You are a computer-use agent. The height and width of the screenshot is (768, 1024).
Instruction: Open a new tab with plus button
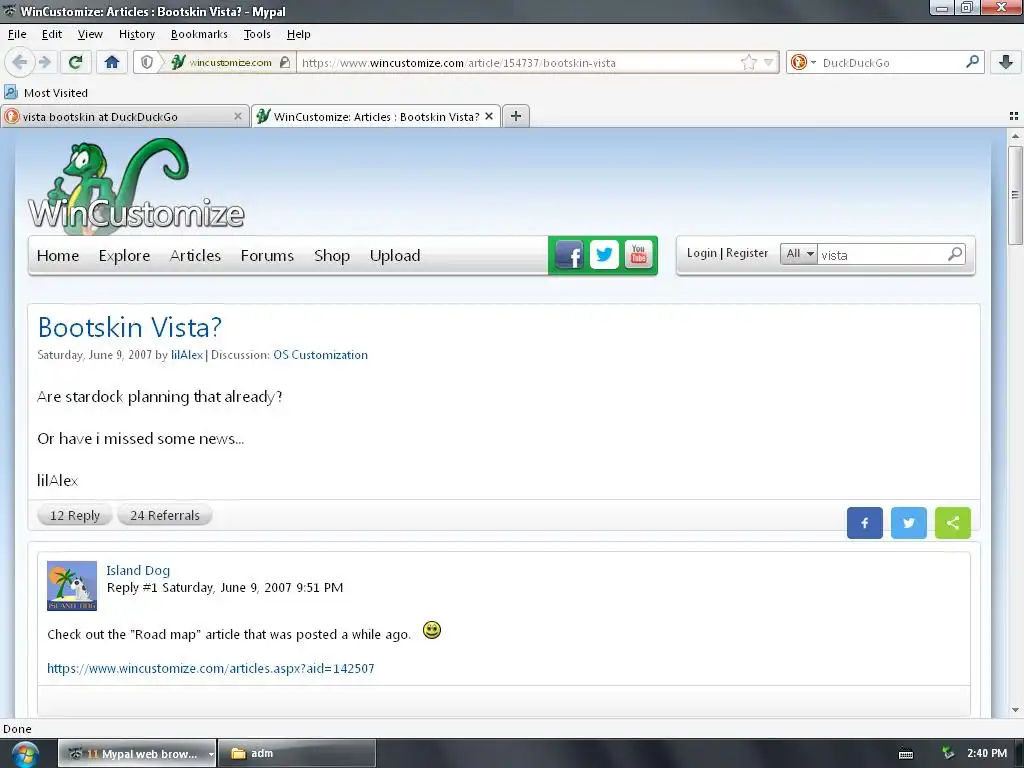(x=516, y=116)
